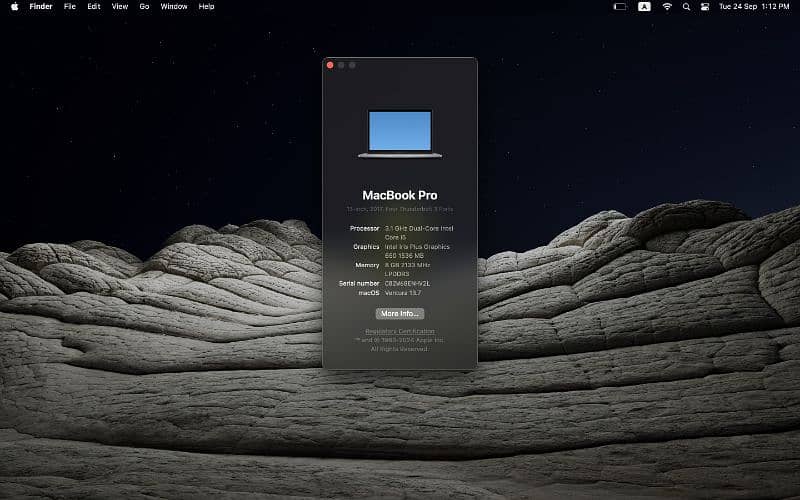Open Spotlight search magnifier

tap(686, 6)
